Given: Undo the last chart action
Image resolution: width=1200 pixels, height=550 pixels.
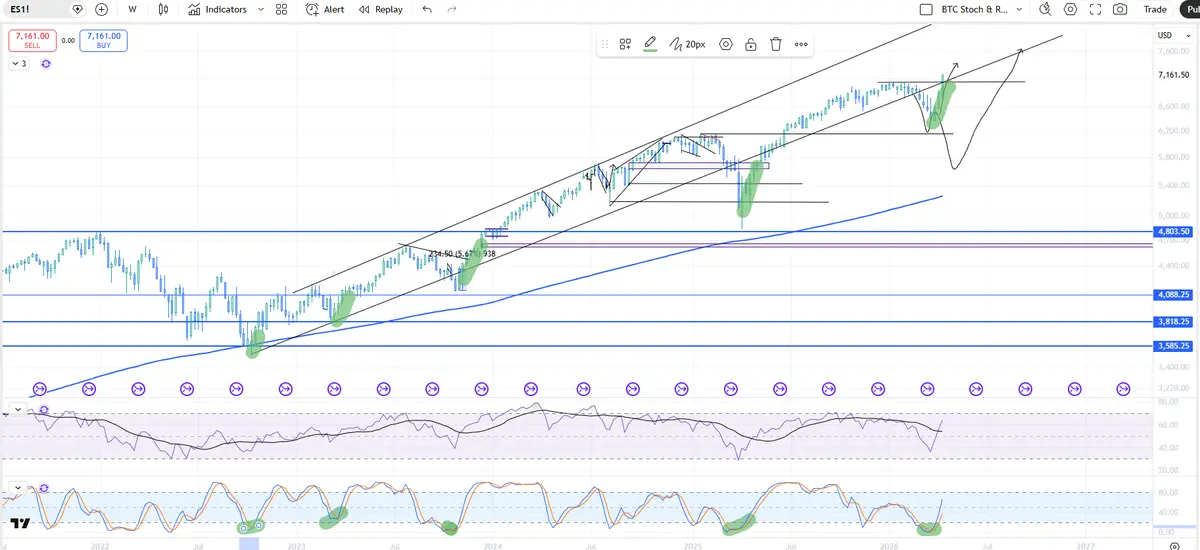Looking at the screenshot, I should coord(427,9).
